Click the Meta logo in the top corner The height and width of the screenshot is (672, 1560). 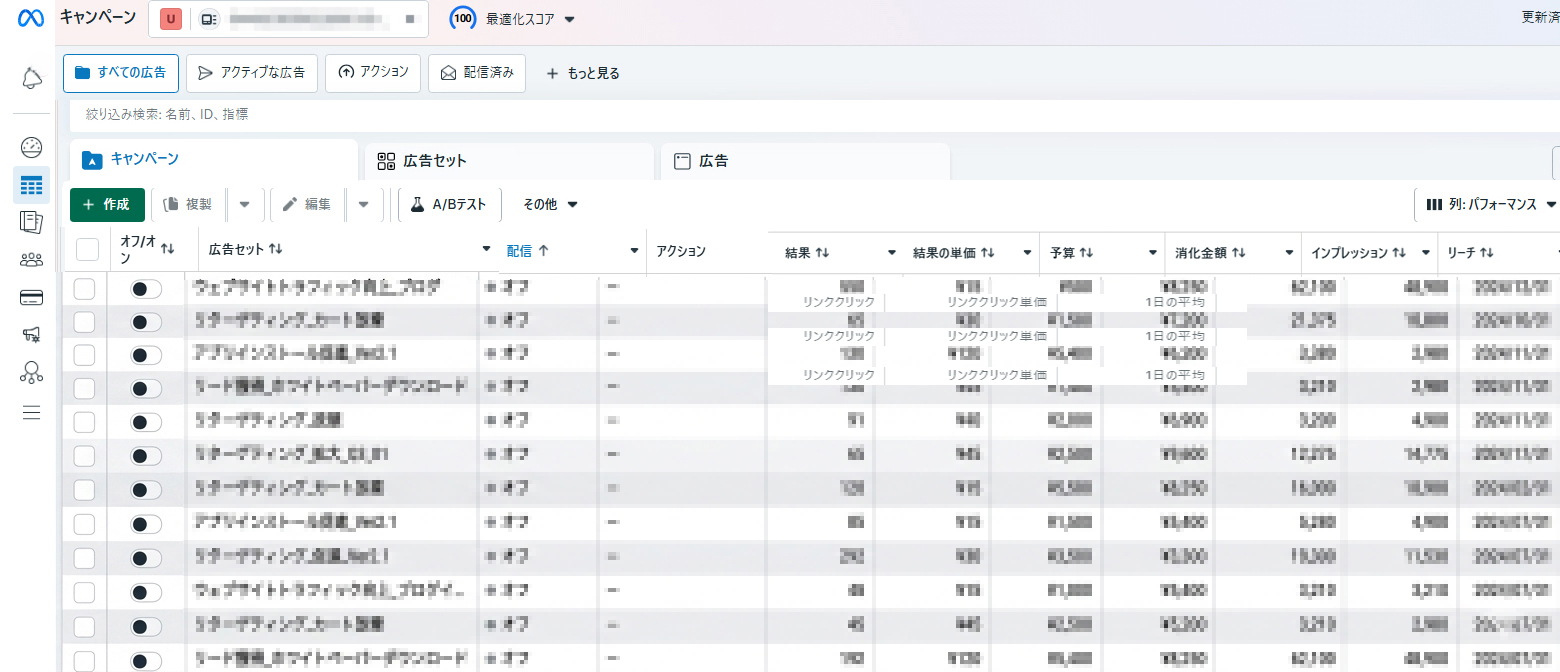[31, 18]
